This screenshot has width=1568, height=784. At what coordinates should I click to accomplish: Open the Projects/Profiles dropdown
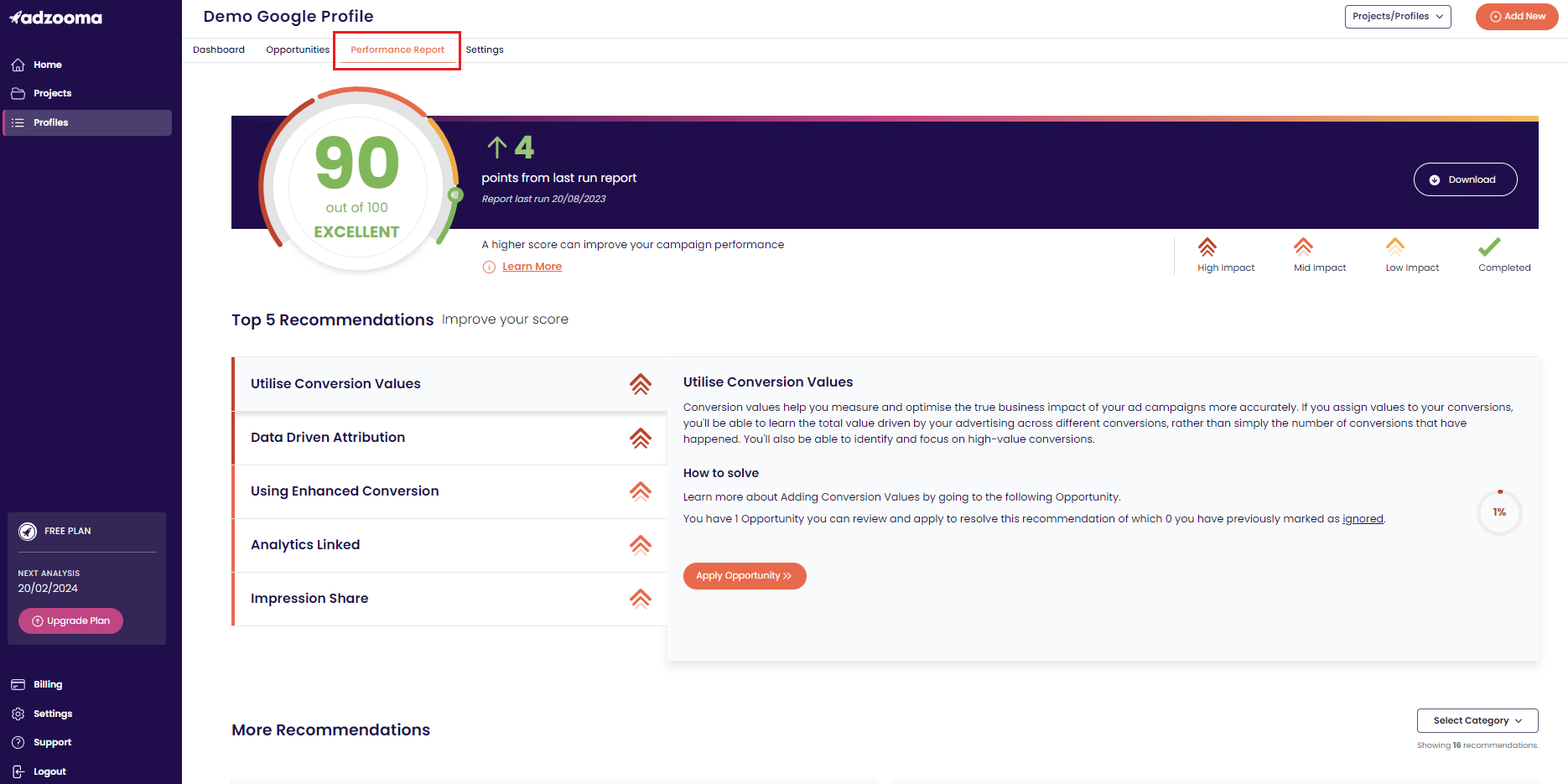tap(1398, 17)
